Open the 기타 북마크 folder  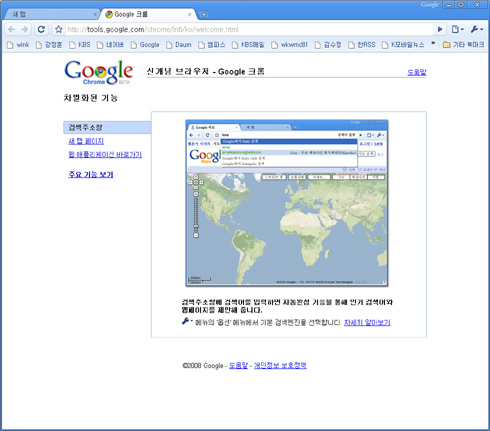tap(463, 45)
